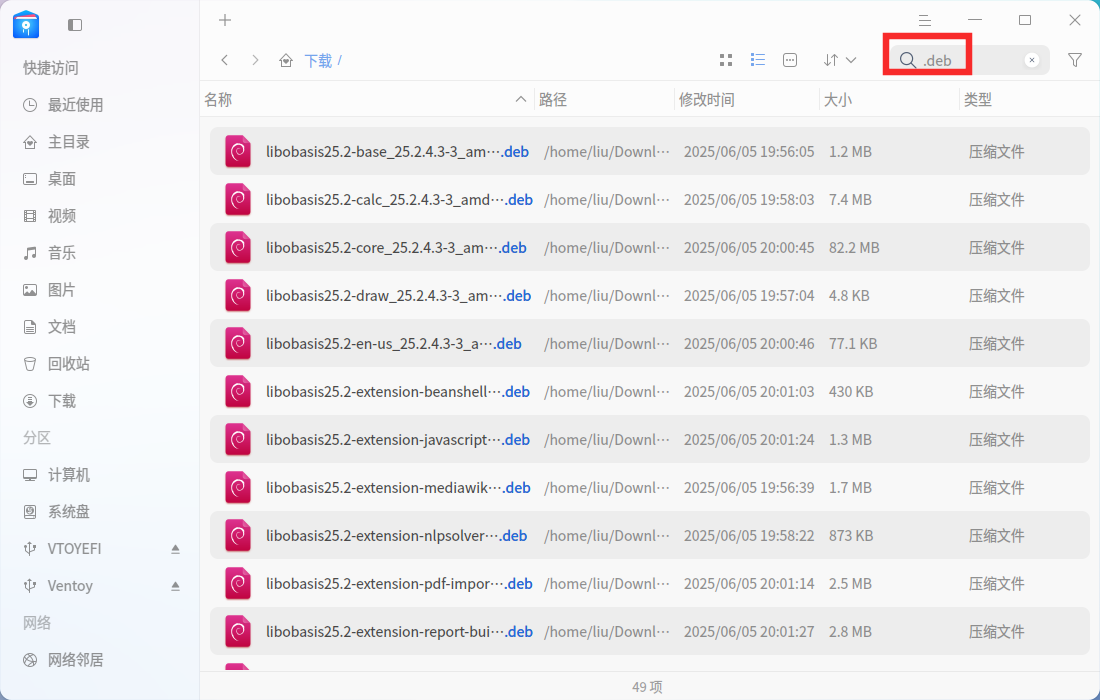Go back with the left arrow
This screenshot has height=700, width=1100.
(x=224, y=60)
